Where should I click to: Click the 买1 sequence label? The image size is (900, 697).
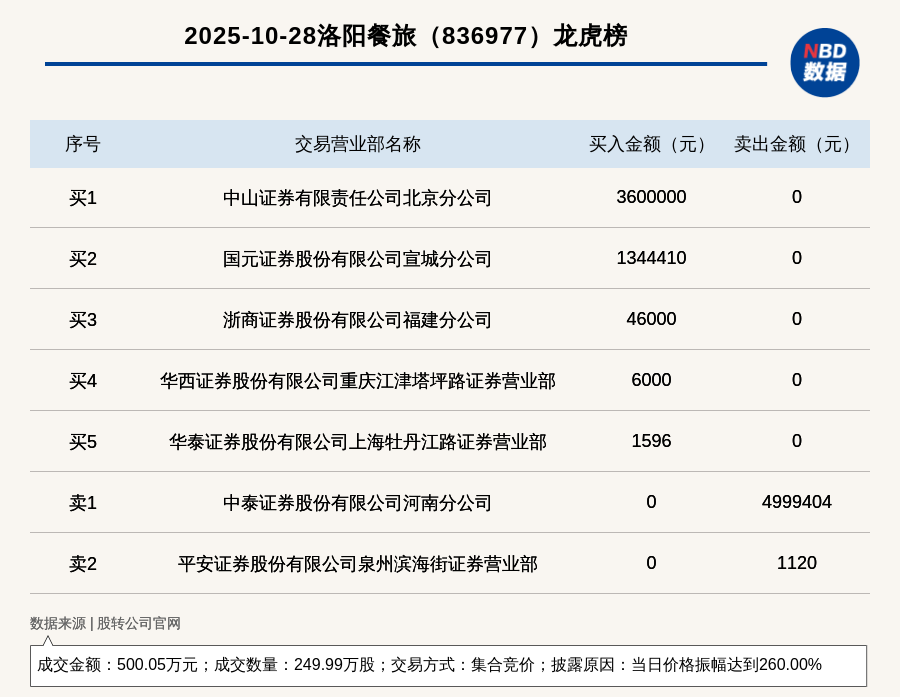(83, 198)
